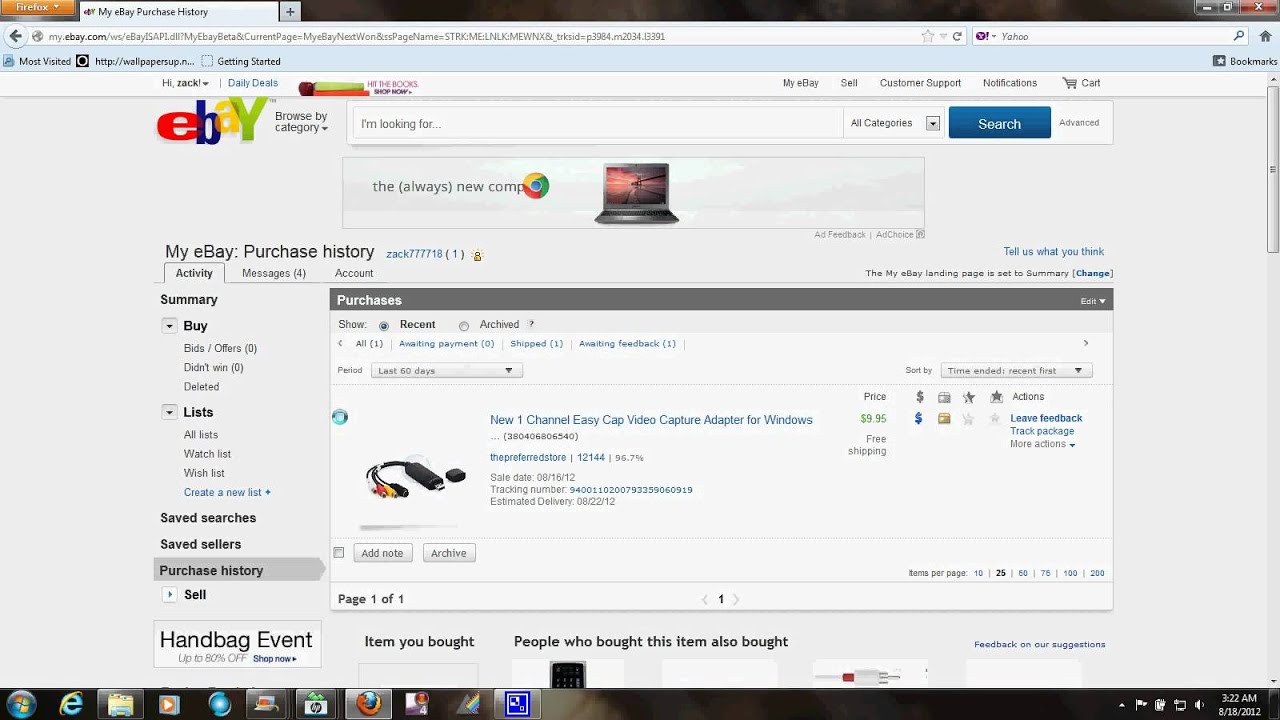Open My eBay menu in header
This screenshot has width=1280, height=720.
point(800,83)
